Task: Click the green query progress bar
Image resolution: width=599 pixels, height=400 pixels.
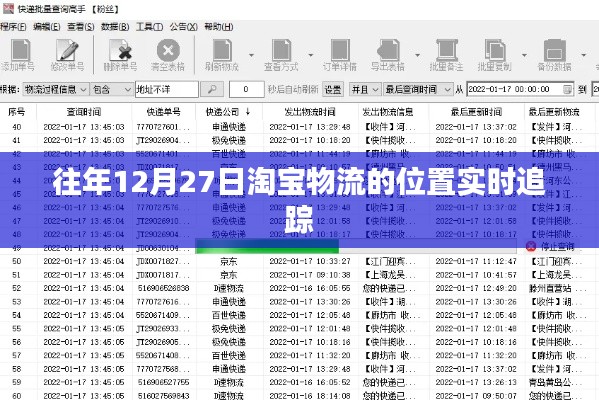Action: pos(267,247)
